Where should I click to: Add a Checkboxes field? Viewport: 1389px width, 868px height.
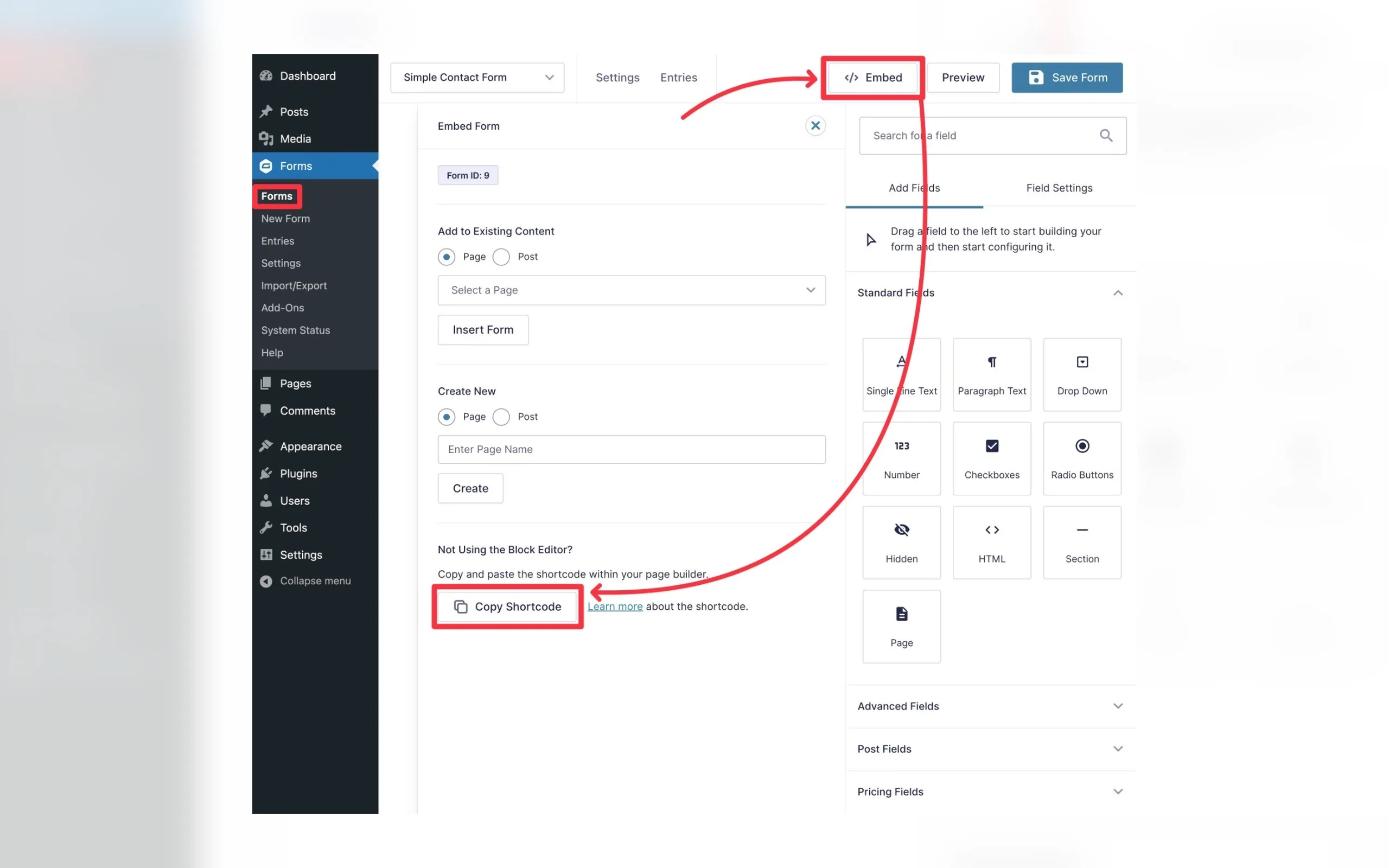[992, 459]
